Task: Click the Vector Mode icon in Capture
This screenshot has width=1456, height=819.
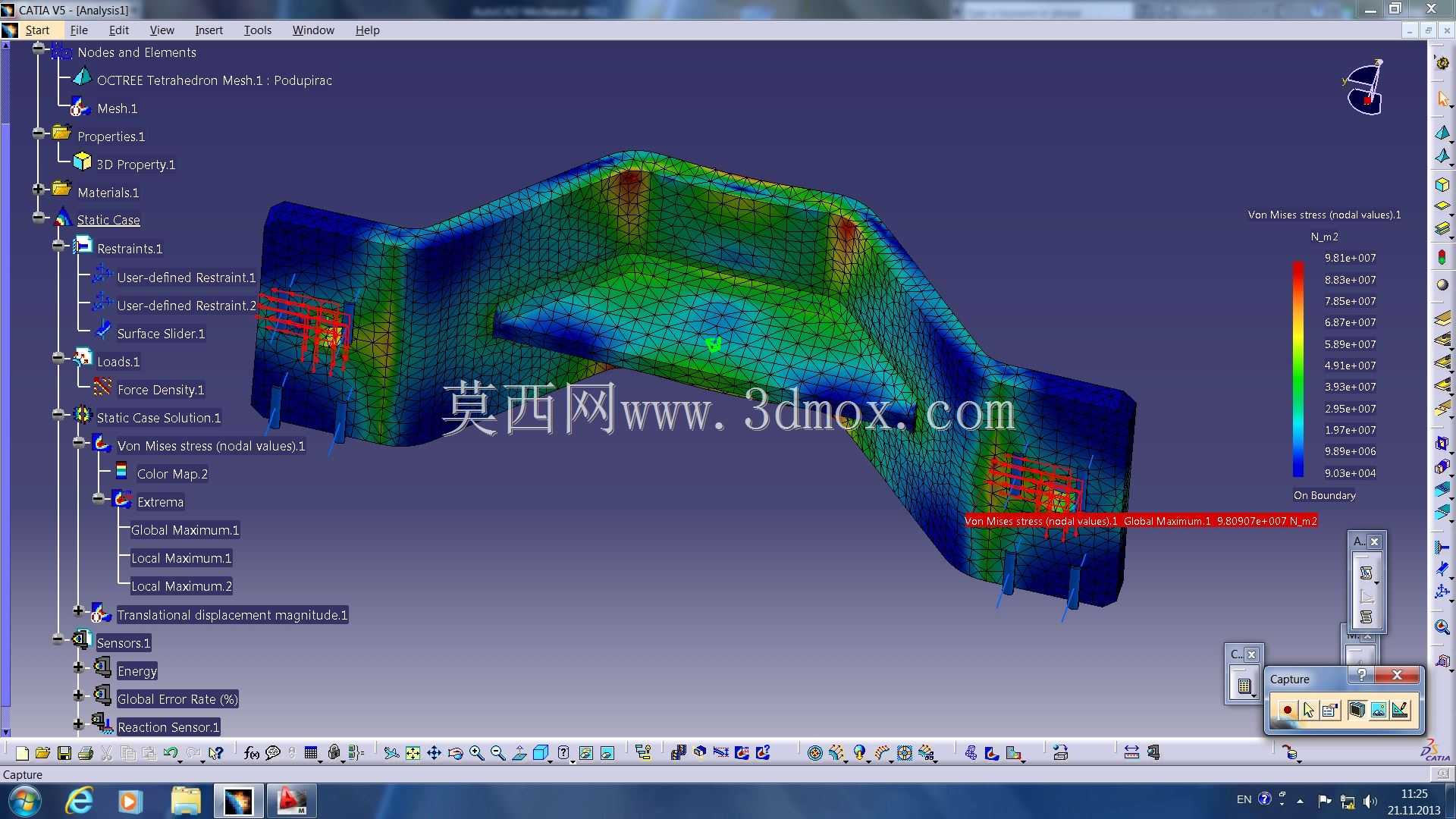Action: point(1400,711)
